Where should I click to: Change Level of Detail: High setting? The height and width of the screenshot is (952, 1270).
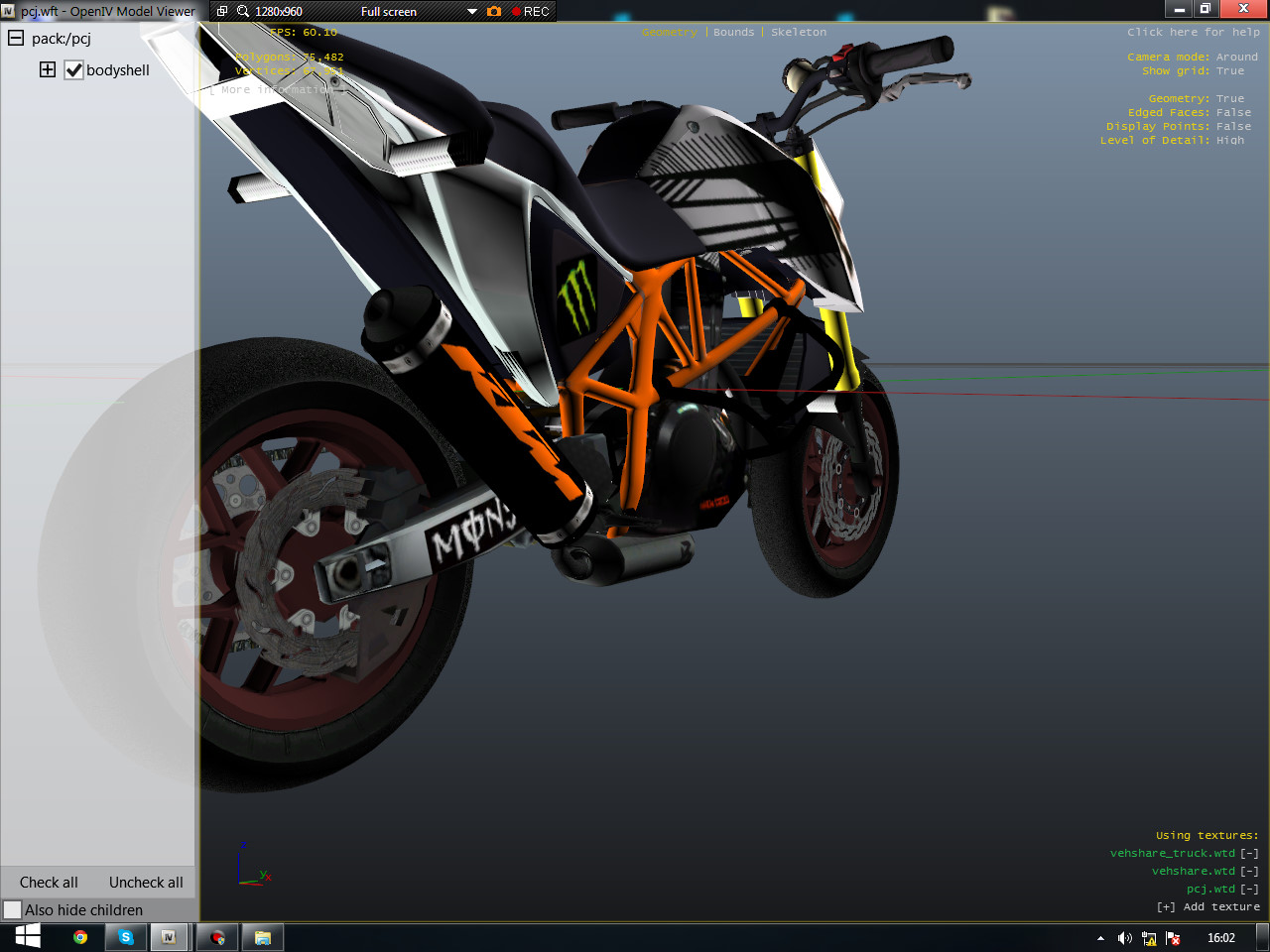[x=1172, y=140]
